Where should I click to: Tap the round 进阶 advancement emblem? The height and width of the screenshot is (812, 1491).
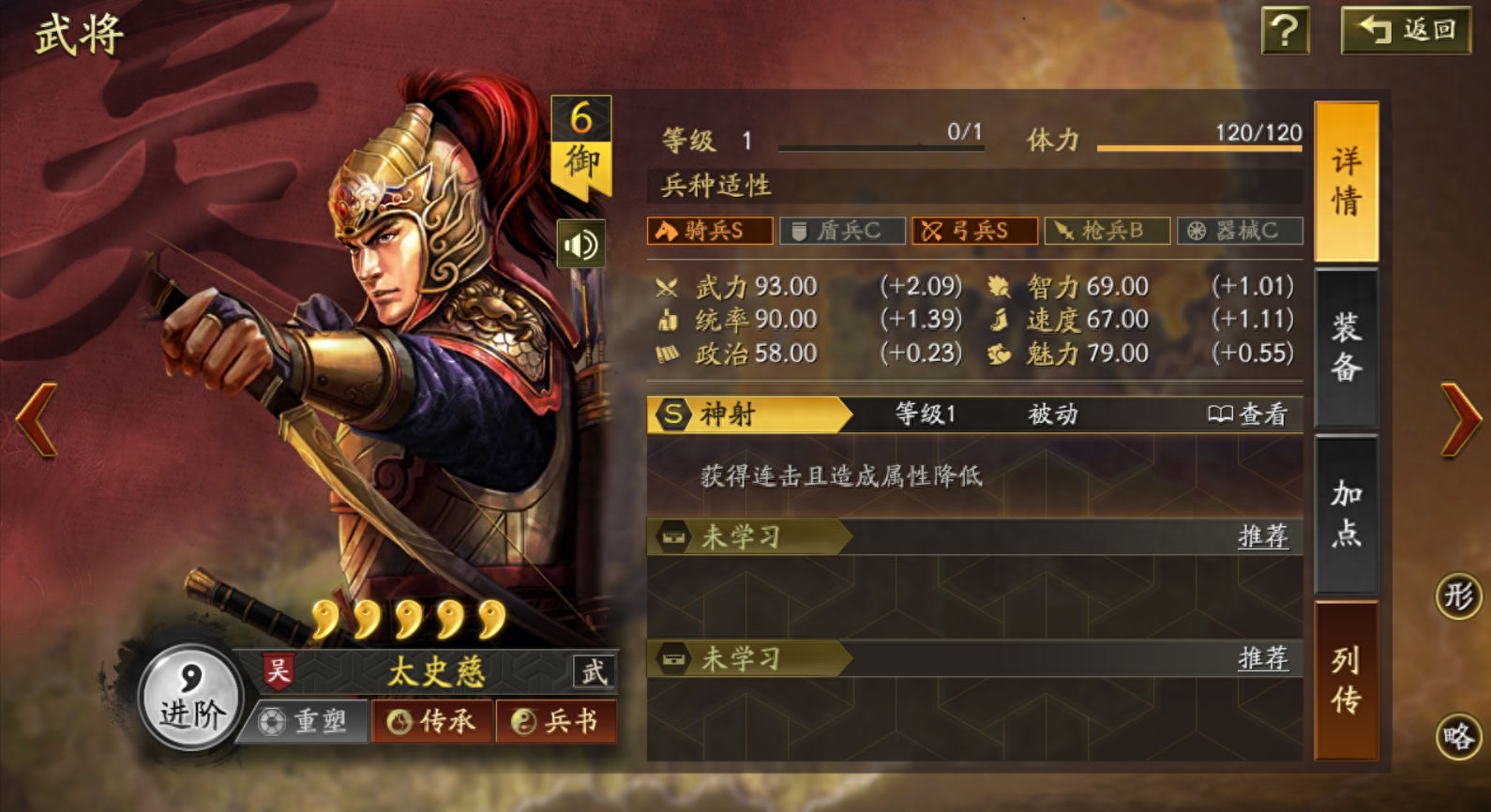coord(191,698)
